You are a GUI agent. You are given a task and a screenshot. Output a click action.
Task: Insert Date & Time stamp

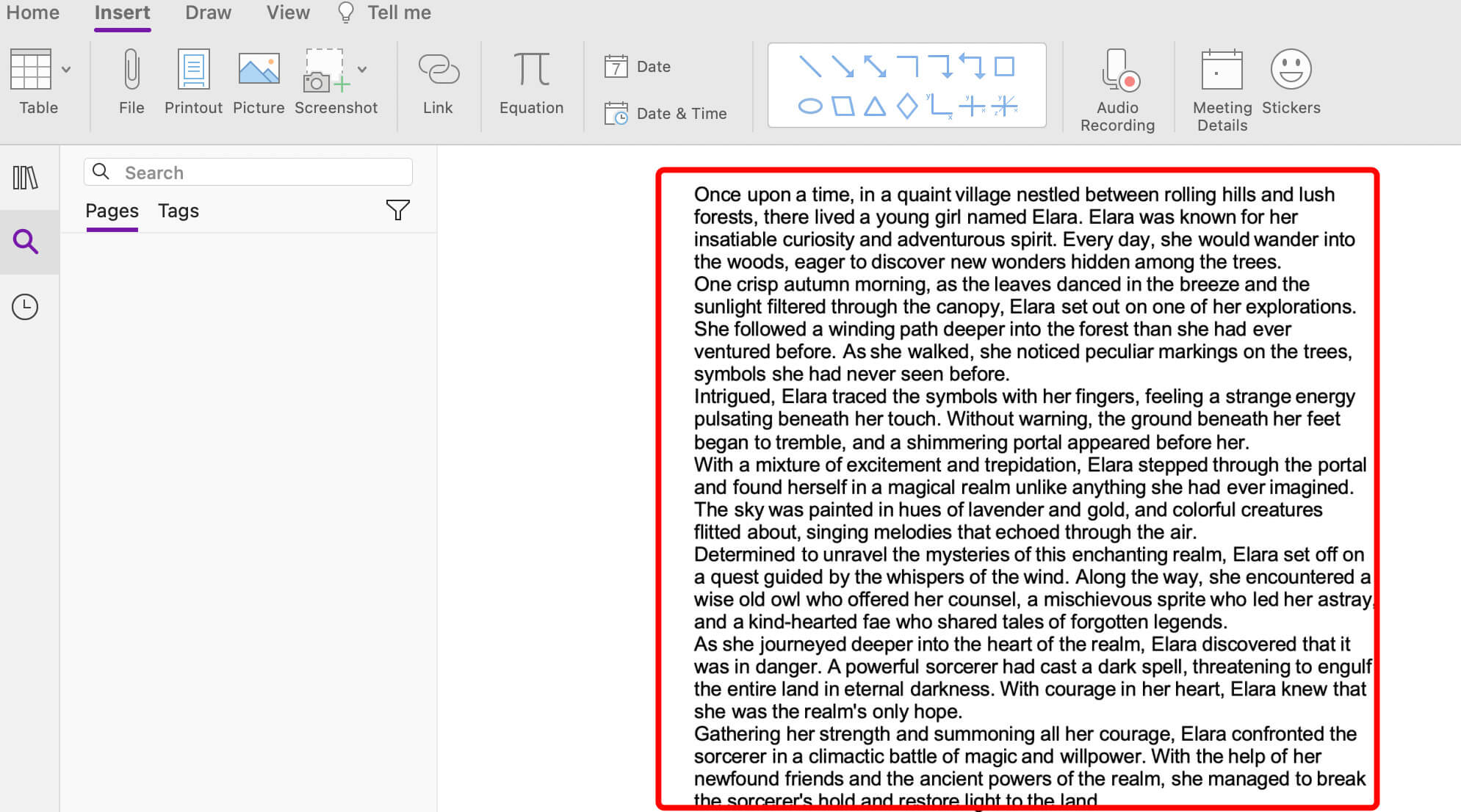pos(666,113)
